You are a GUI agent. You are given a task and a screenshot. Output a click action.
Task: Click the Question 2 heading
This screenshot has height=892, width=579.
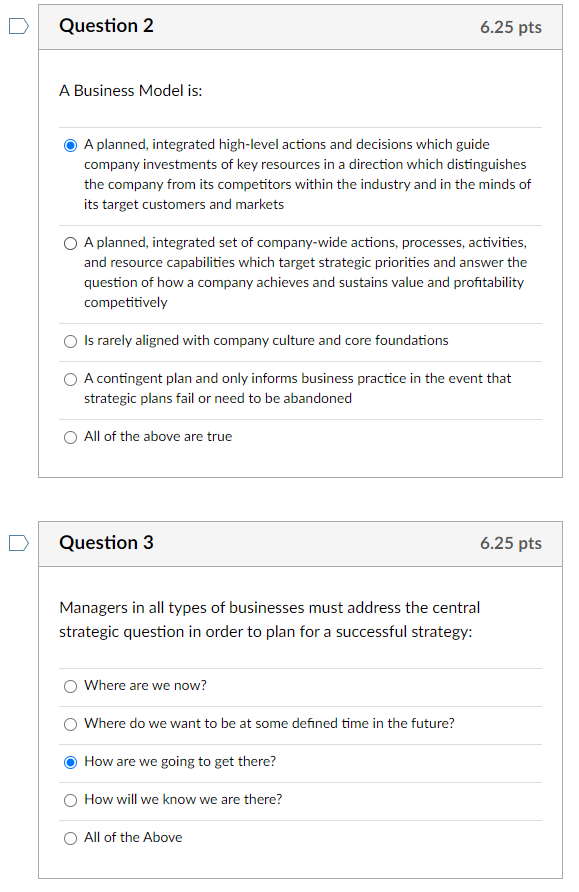(106, 27)
